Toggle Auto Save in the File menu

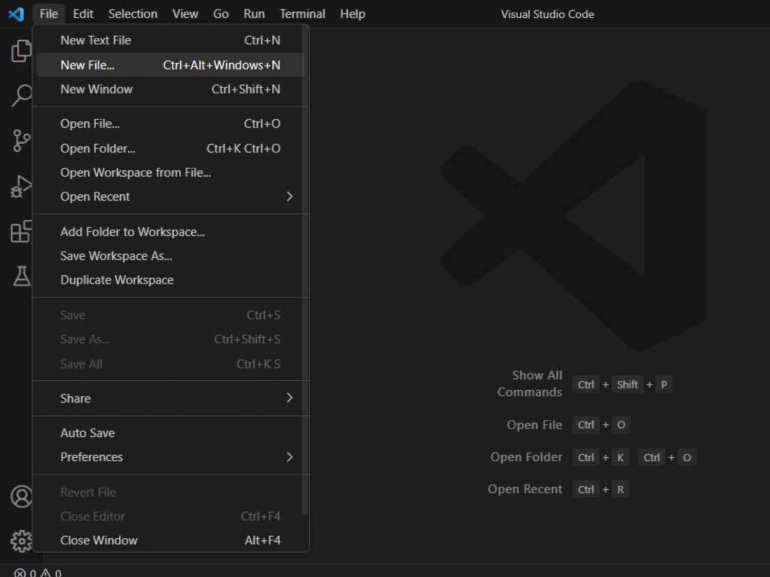170,433
